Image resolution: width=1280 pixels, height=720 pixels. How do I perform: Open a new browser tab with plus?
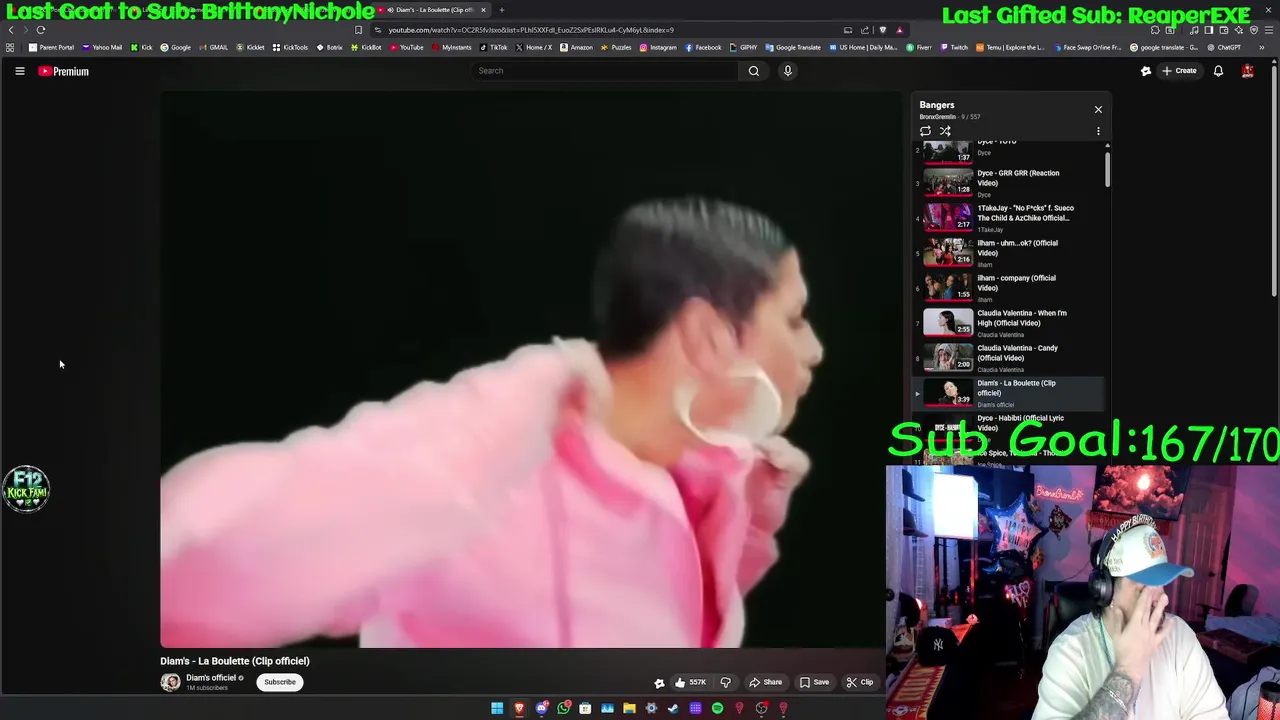pyautogui.click(x=502, y=10)
